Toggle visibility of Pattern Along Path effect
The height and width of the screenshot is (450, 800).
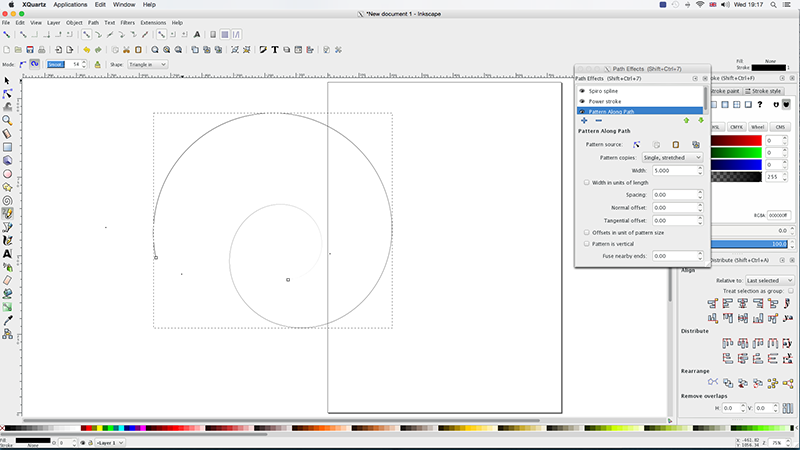(x=582, y=111)
